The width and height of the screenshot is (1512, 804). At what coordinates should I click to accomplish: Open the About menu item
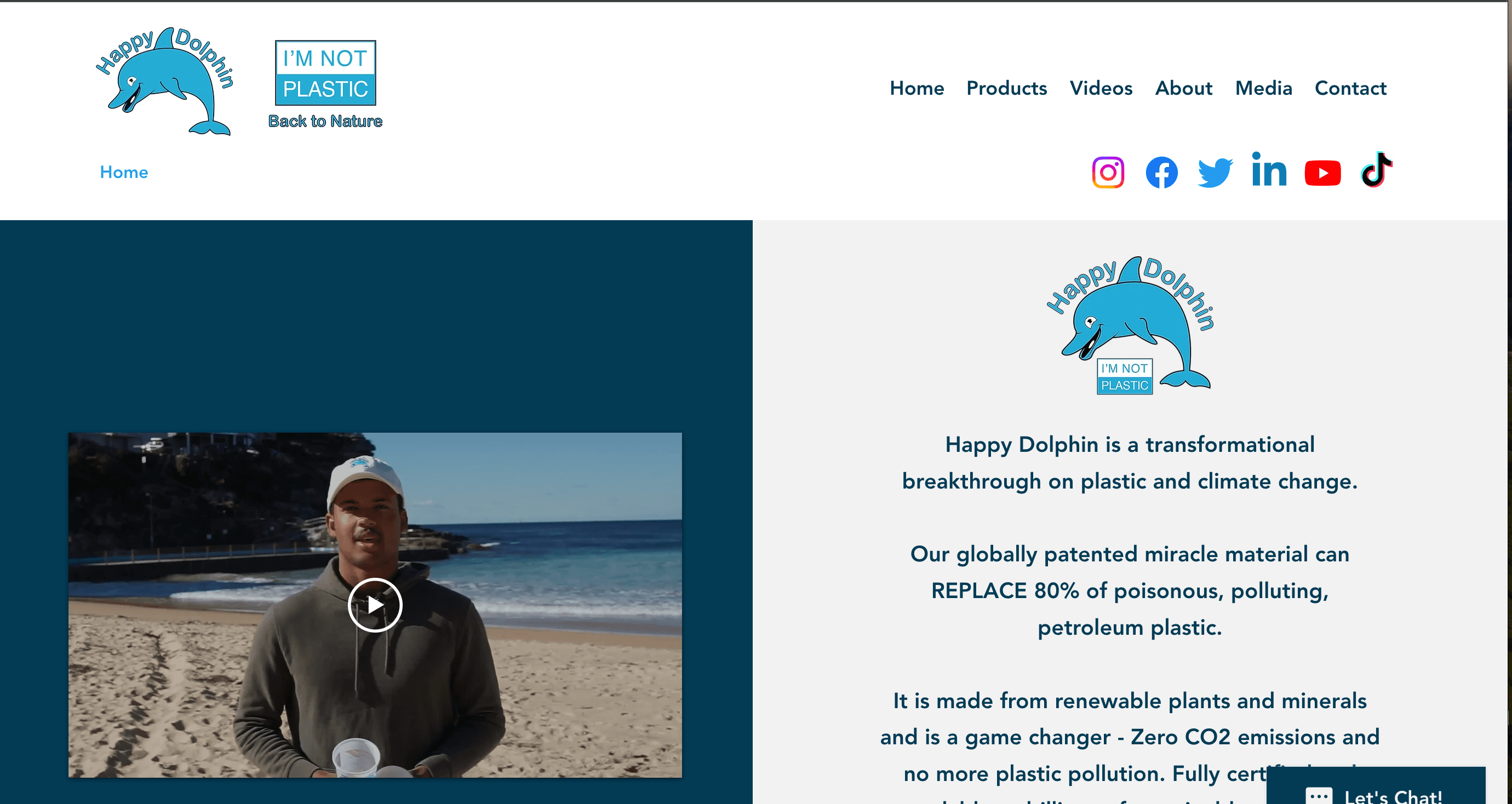[1183, 88]
